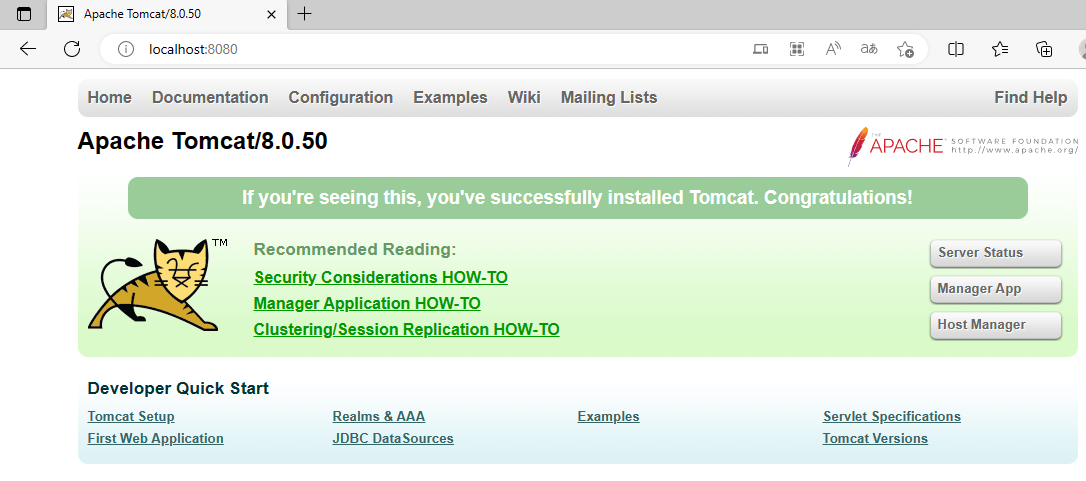Open the Favorites list icon
The width and height of the screenshot is (1086, 481).
[x=999, y=49]
